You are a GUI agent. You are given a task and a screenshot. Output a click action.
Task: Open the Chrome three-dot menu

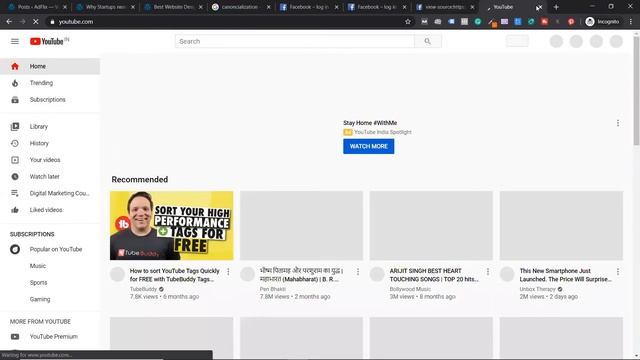point(631,22)
